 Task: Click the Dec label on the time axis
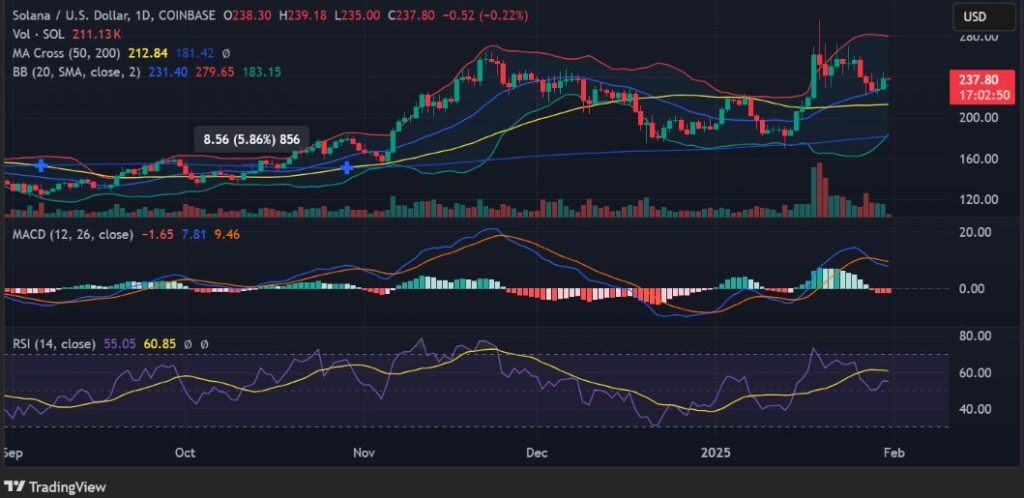pos(536,452)
